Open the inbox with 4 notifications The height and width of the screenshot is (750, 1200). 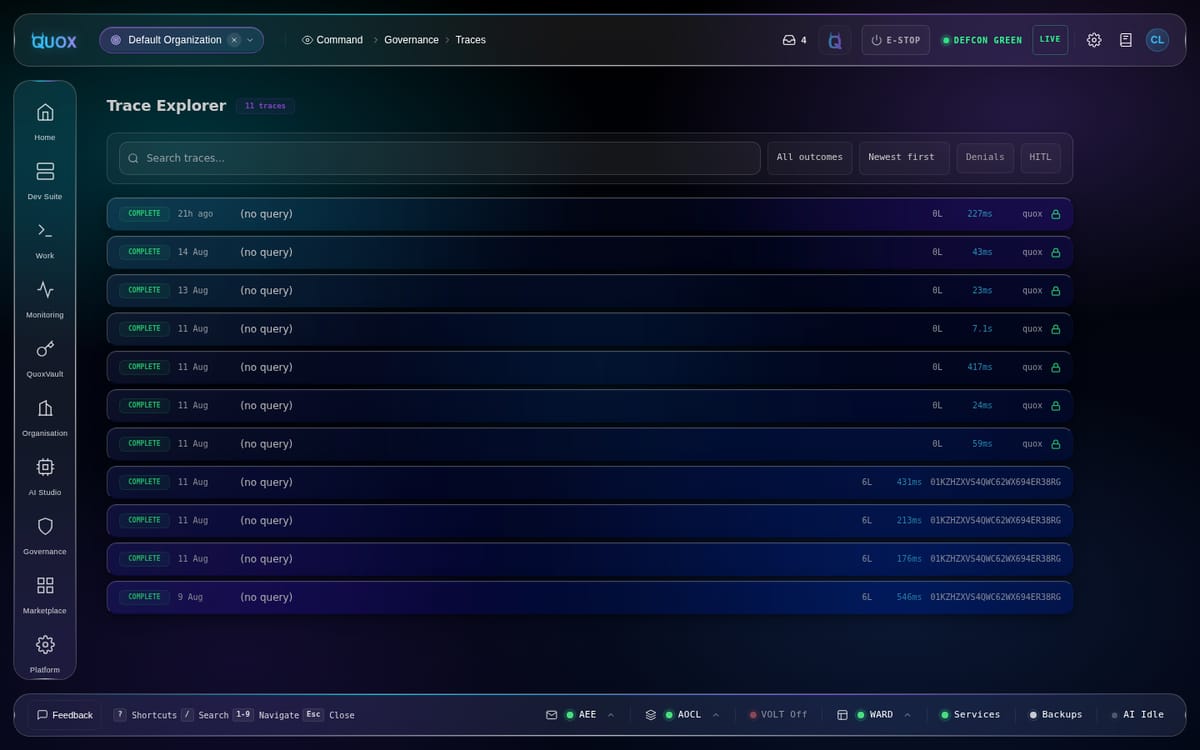pos(794,40)
